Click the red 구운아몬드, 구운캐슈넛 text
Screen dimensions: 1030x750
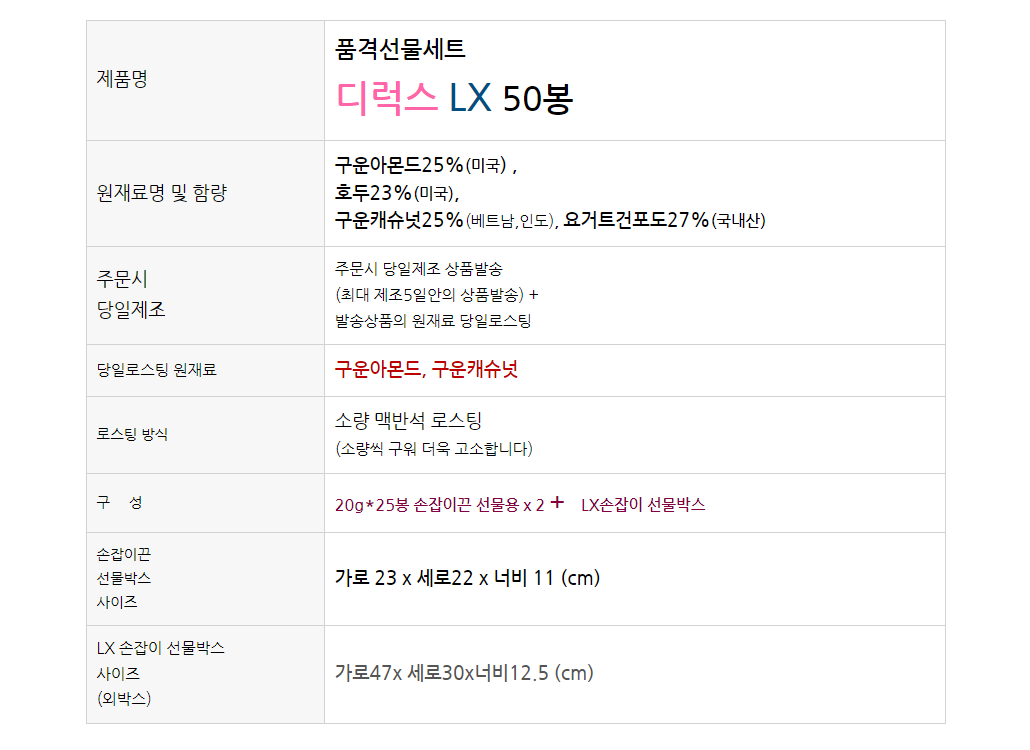coord(426,370)
